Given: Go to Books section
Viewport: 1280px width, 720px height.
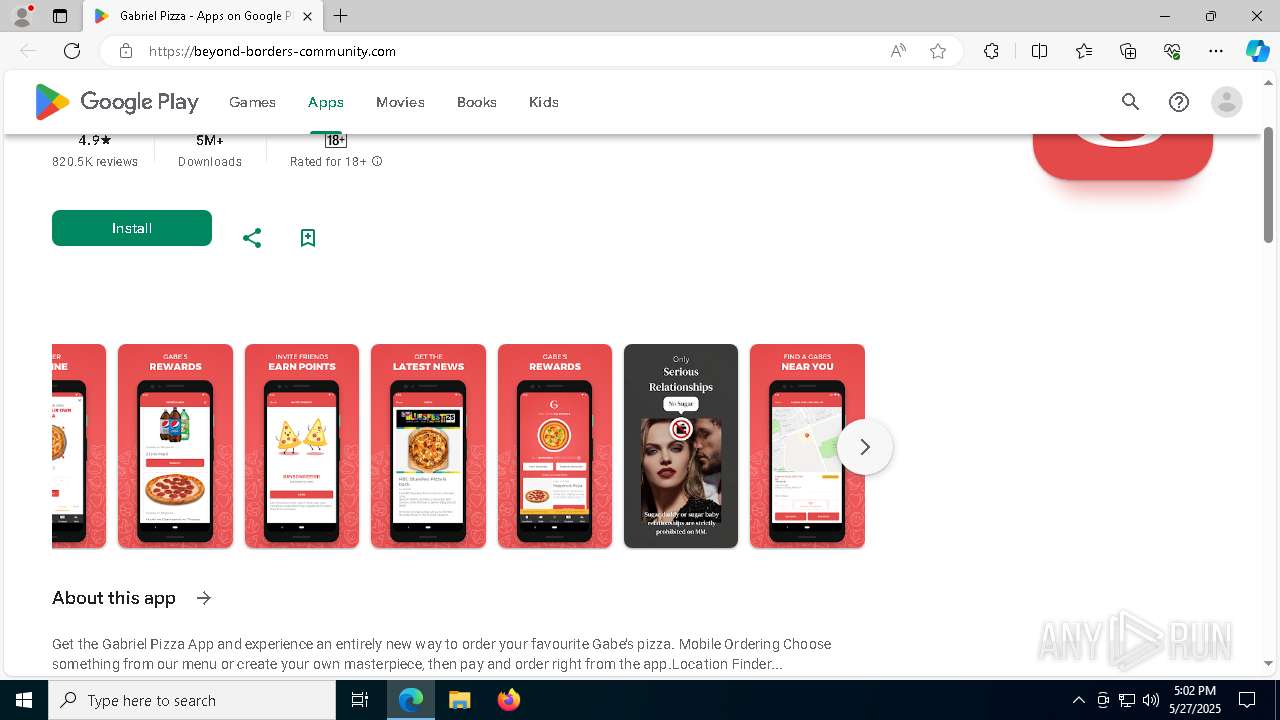Looking at the screenshot, I should click(x=477, y=102).
